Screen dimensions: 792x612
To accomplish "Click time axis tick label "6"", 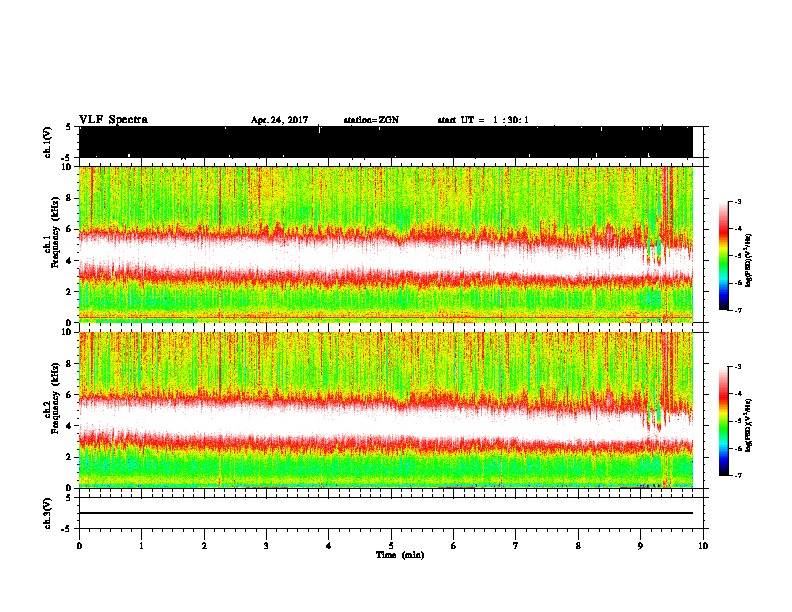I will point(454,546).
